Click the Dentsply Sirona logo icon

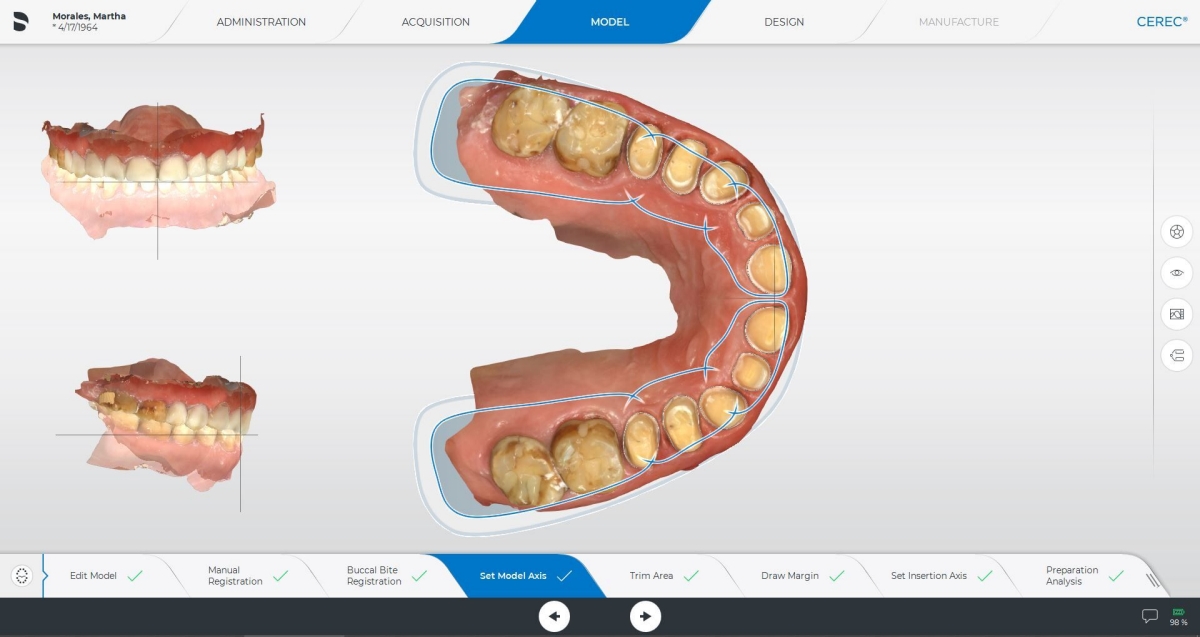coord(21,21)
